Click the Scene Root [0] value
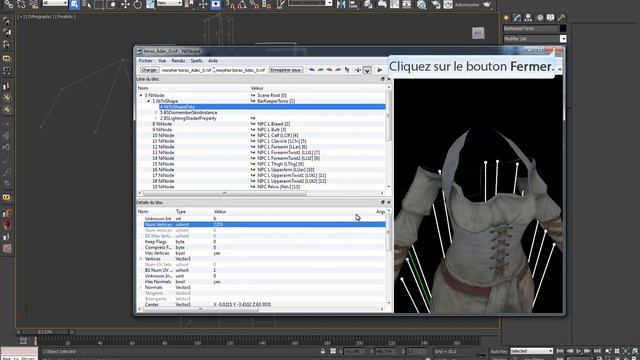This screenshot has height=360, width=640. [x=271, y=95]
